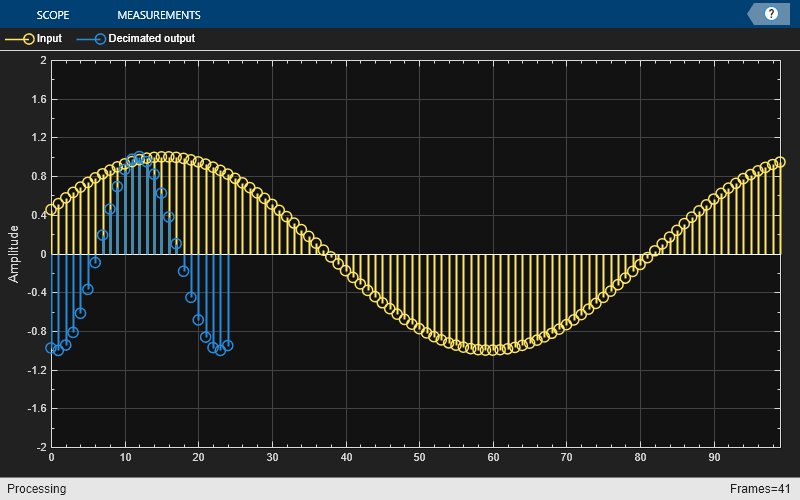
Task: Click x-axis tick label 90
Action: pos(714,457)
